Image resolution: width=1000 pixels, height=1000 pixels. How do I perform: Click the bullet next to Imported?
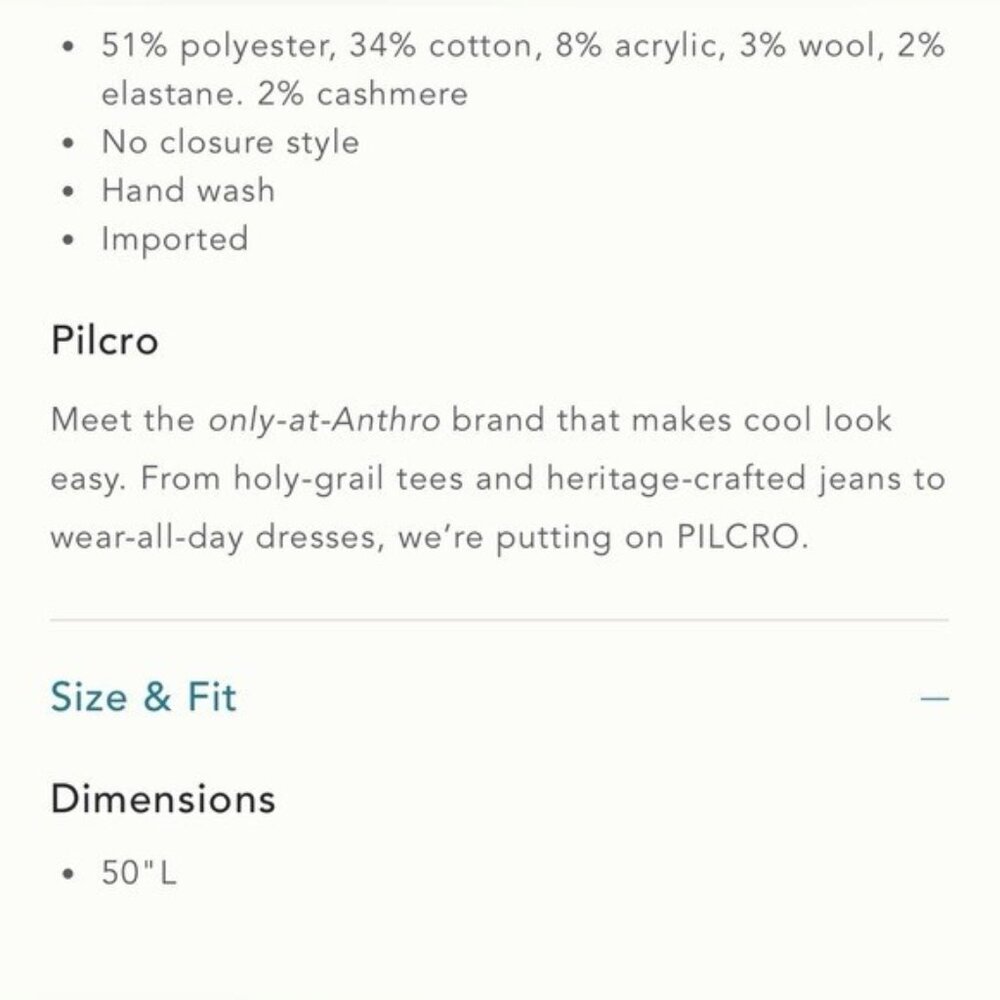(69, 240)
